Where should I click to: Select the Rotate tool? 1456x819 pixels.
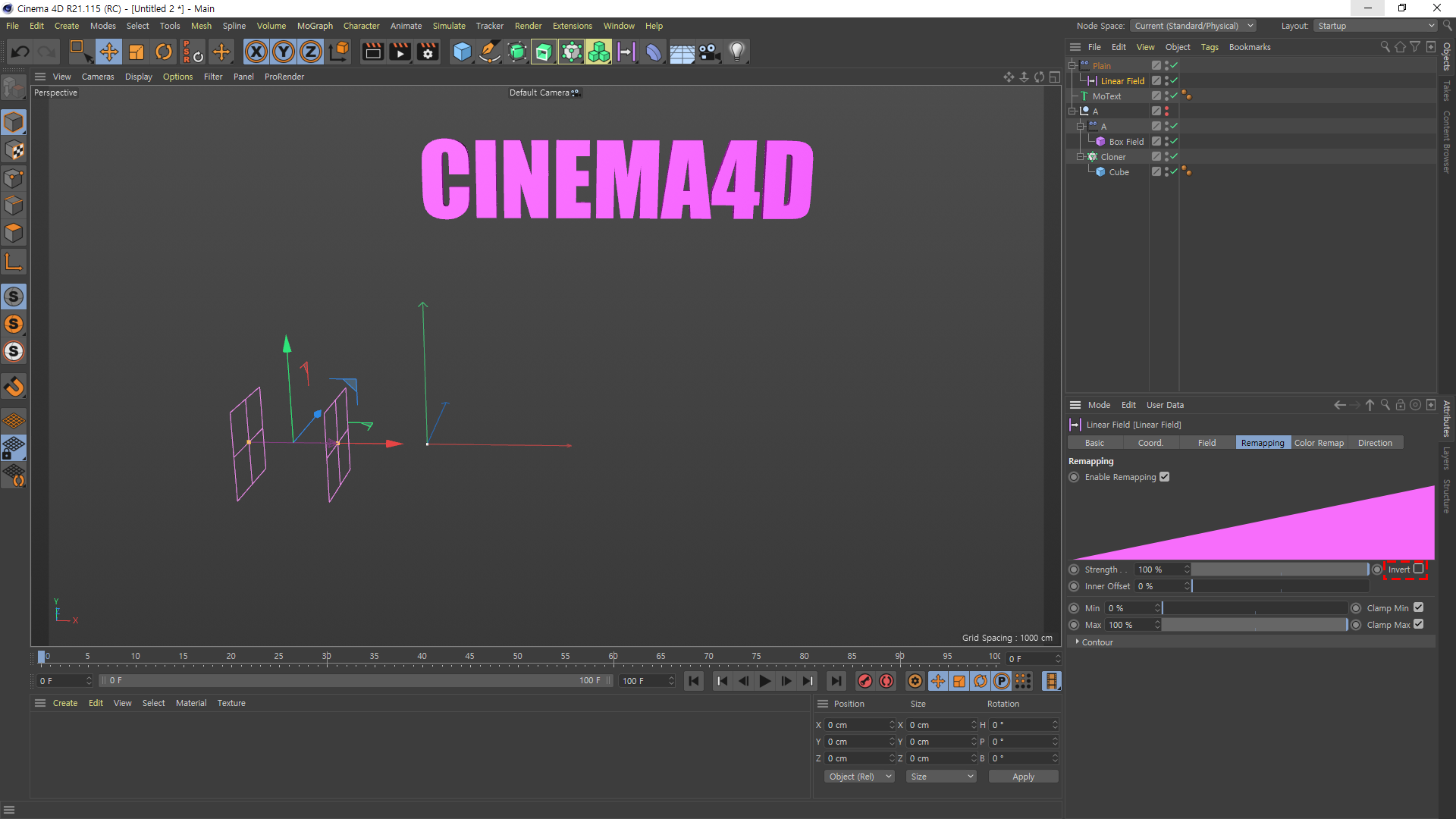point(164,52)
